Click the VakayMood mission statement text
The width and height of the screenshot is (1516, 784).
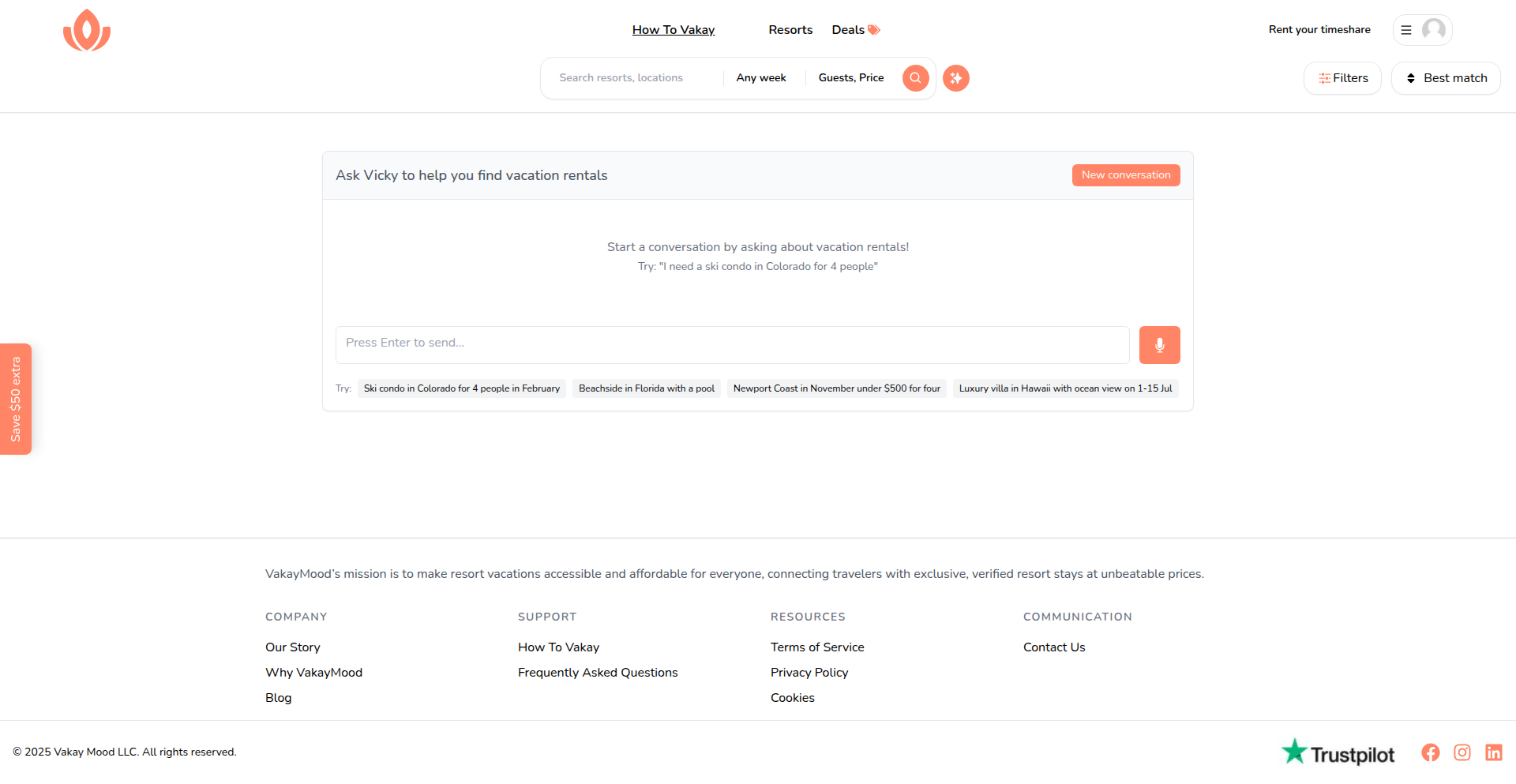(734, 574)
